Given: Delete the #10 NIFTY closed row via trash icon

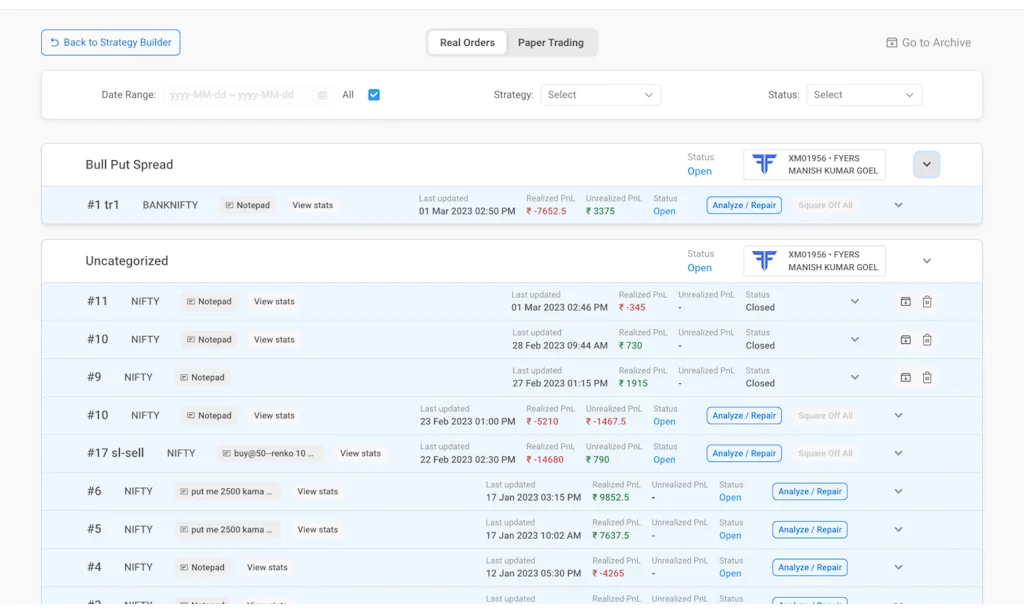Looking at the screenshot, I should (x=927, y=339).
